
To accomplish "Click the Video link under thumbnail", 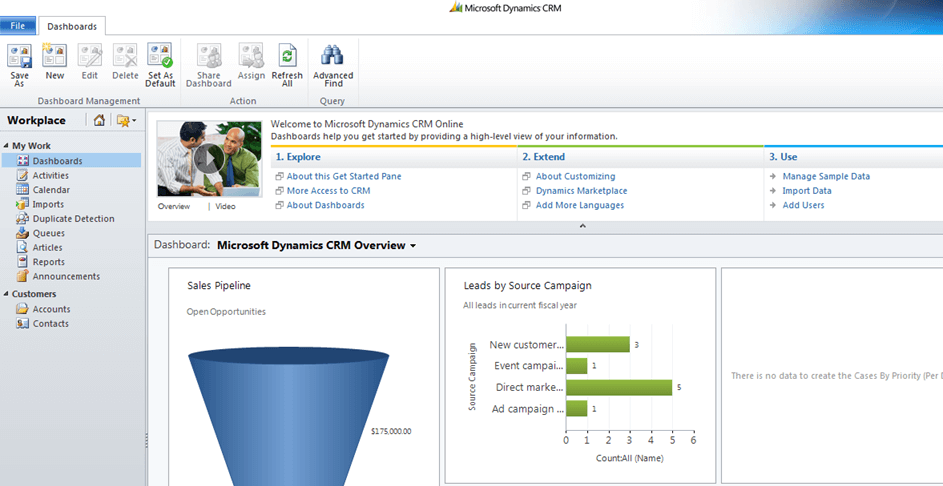I will click(226, 206).
